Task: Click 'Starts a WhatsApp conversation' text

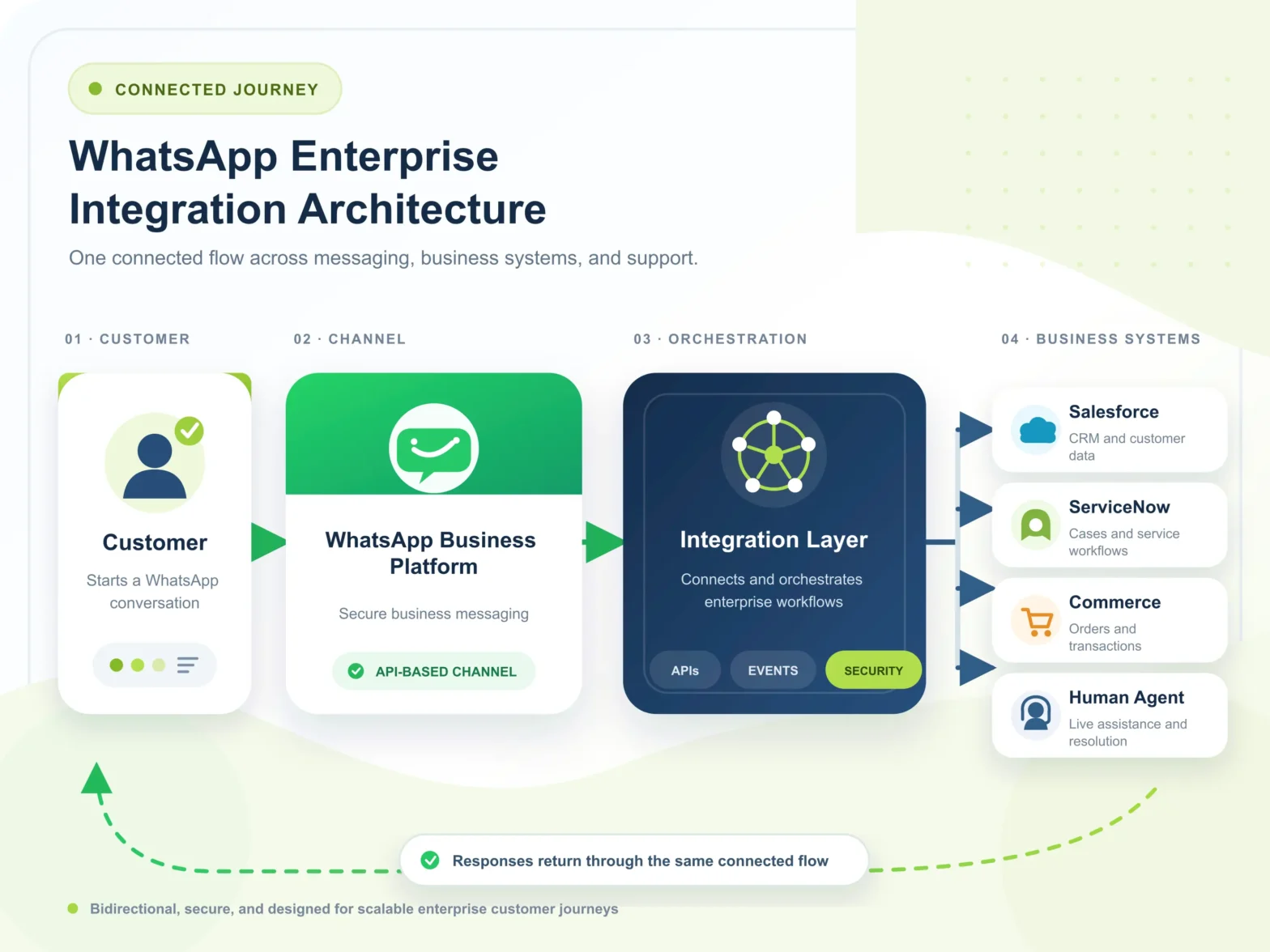Action: tap(154, 592)
